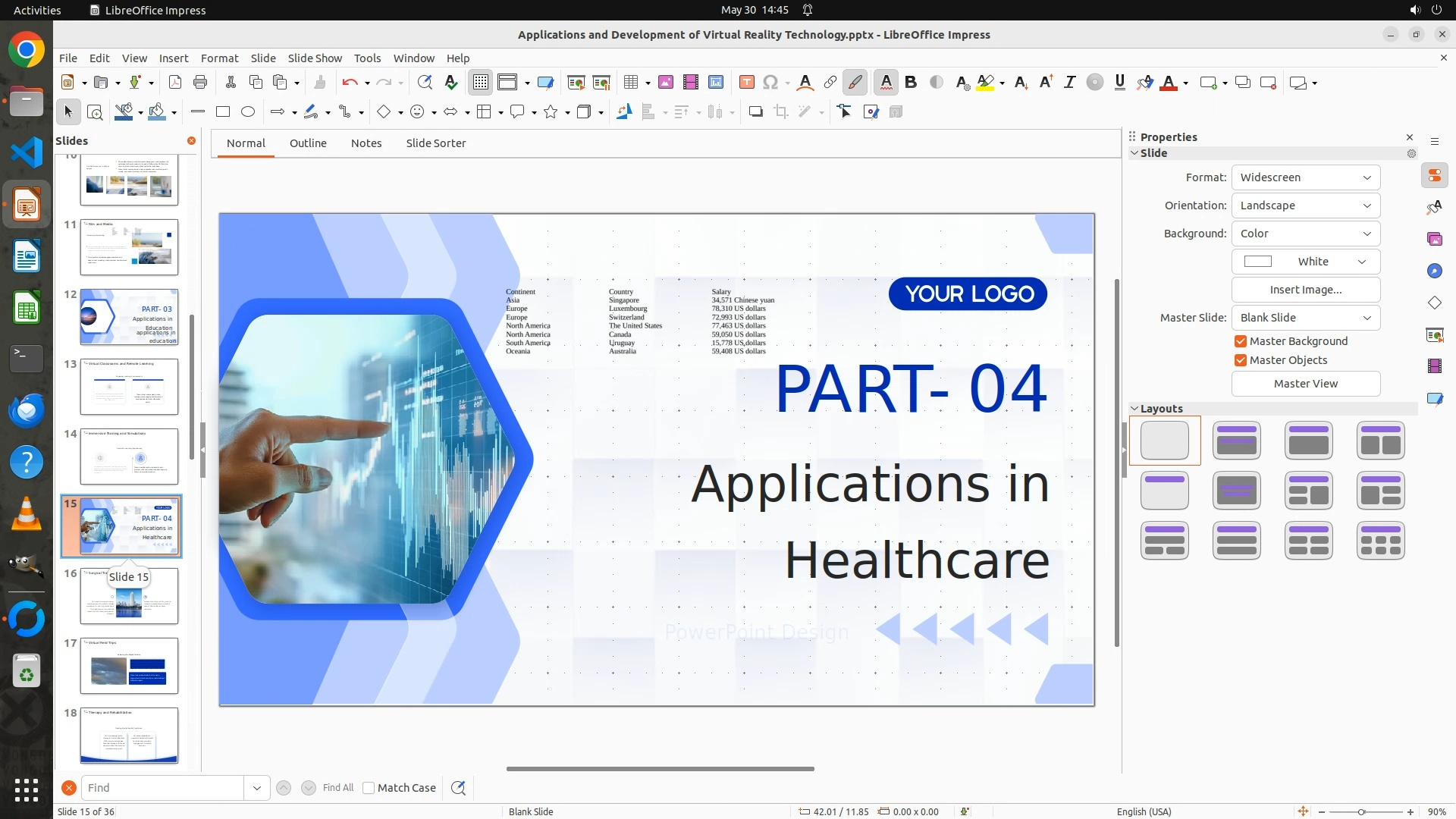Click the Bold formatting icon

click(912, 83)
